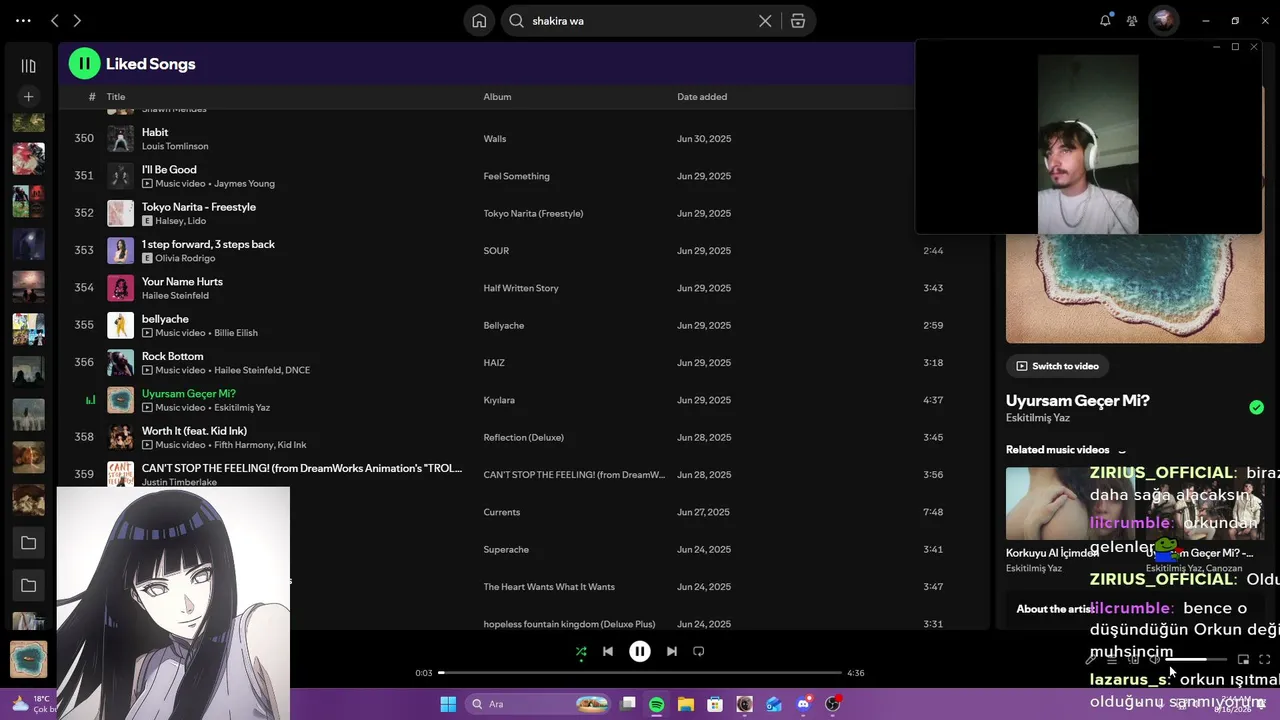Mute using the volume speaker icon
The image size is (1280, 720).
point(1154,659)
